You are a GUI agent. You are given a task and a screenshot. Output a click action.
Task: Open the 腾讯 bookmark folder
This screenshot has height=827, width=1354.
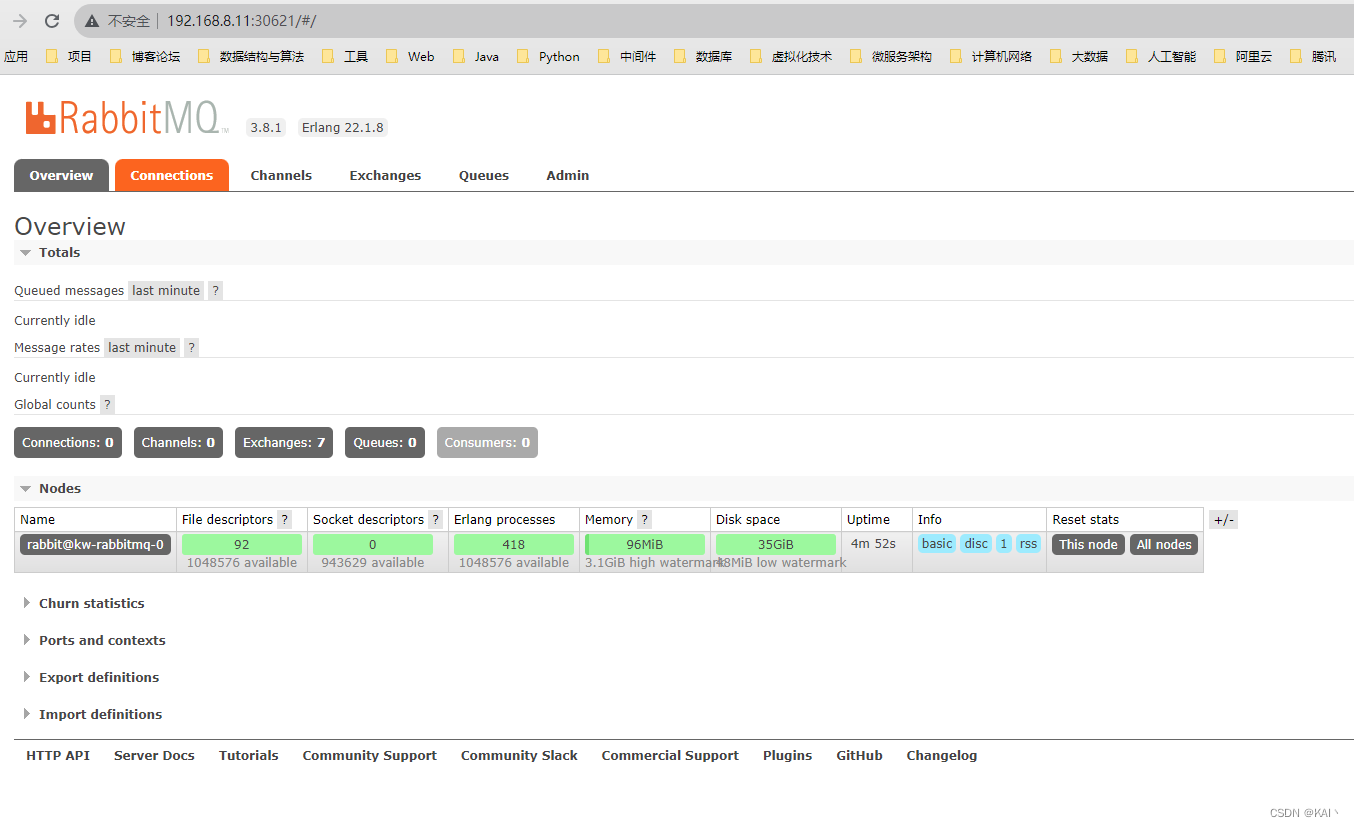tap(1313, 57)
